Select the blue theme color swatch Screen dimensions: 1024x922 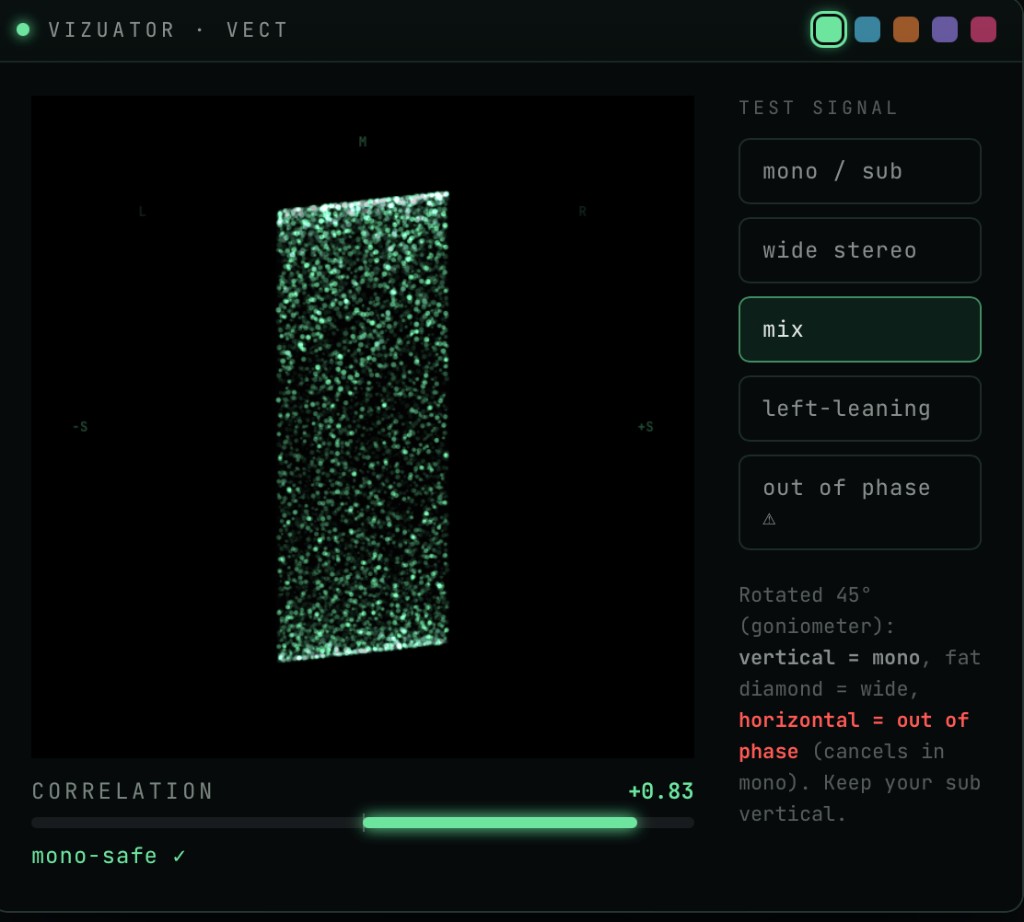coord(867,29)
